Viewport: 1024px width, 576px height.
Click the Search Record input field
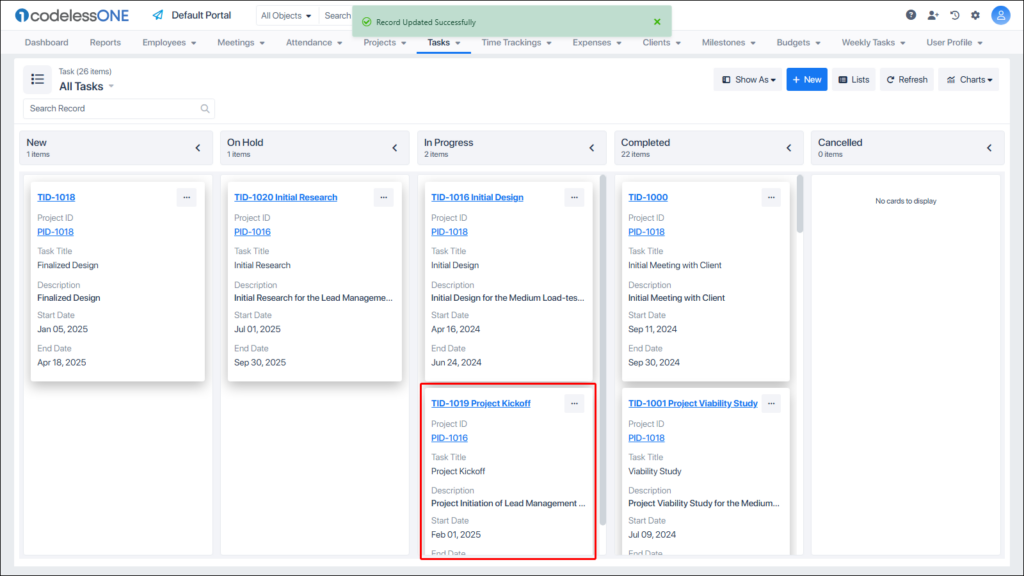(x=112, y=108)
